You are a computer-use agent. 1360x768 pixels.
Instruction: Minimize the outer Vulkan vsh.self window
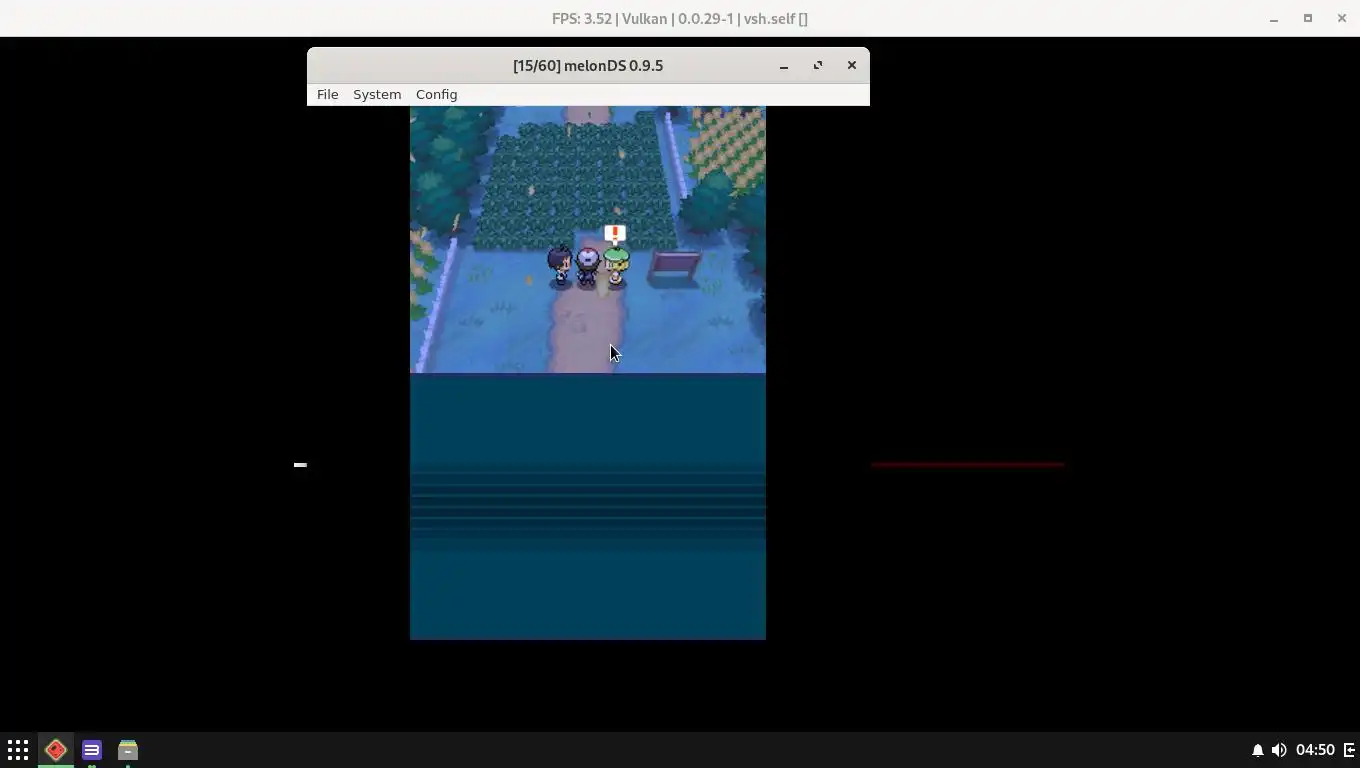1274,18
